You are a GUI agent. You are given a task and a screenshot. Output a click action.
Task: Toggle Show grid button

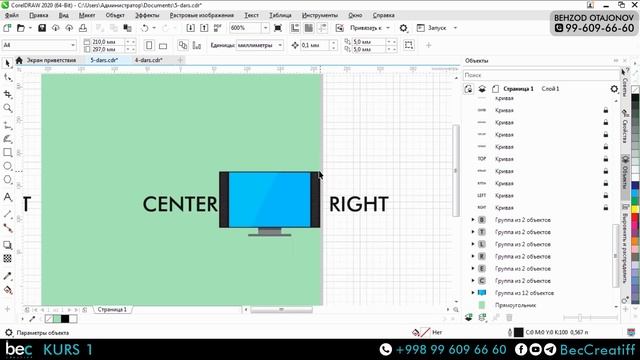pos(309,28)
